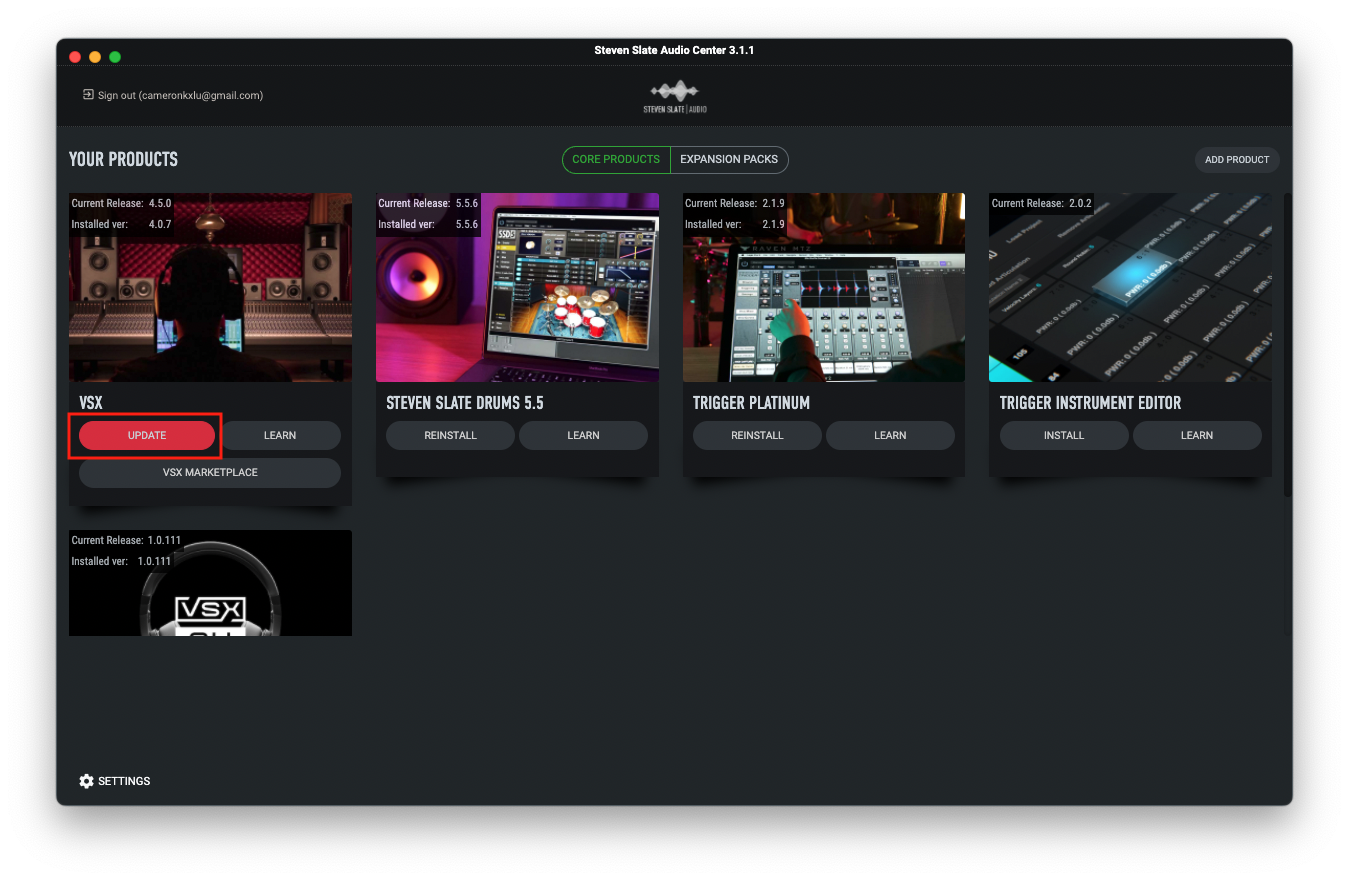
Task: Reinstall Trigger Platinum
Action: click(757, 435)
